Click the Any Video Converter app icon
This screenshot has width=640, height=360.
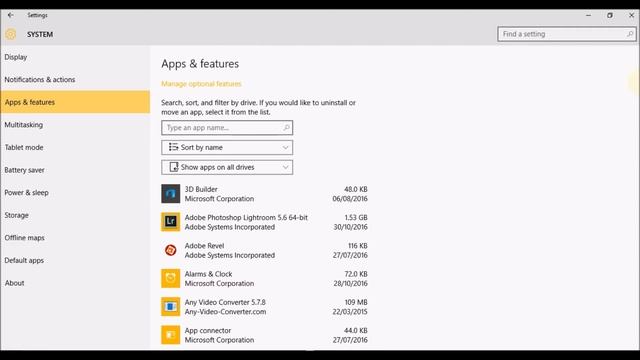[x=171, y=307]
